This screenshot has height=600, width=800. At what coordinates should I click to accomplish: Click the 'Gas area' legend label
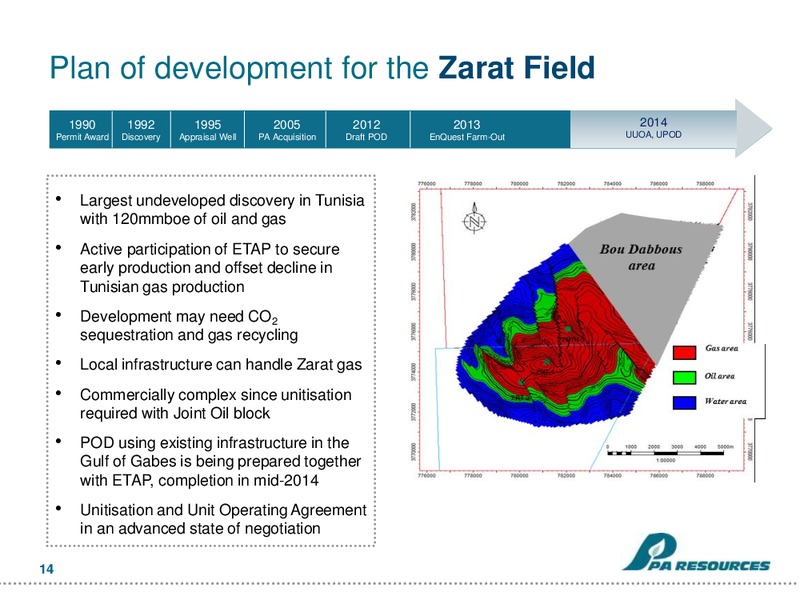(x=721, y=348)
